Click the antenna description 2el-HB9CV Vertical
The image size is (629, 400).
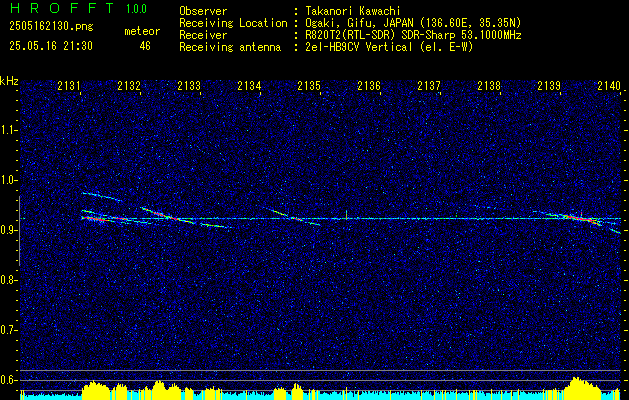coord(389,47)
